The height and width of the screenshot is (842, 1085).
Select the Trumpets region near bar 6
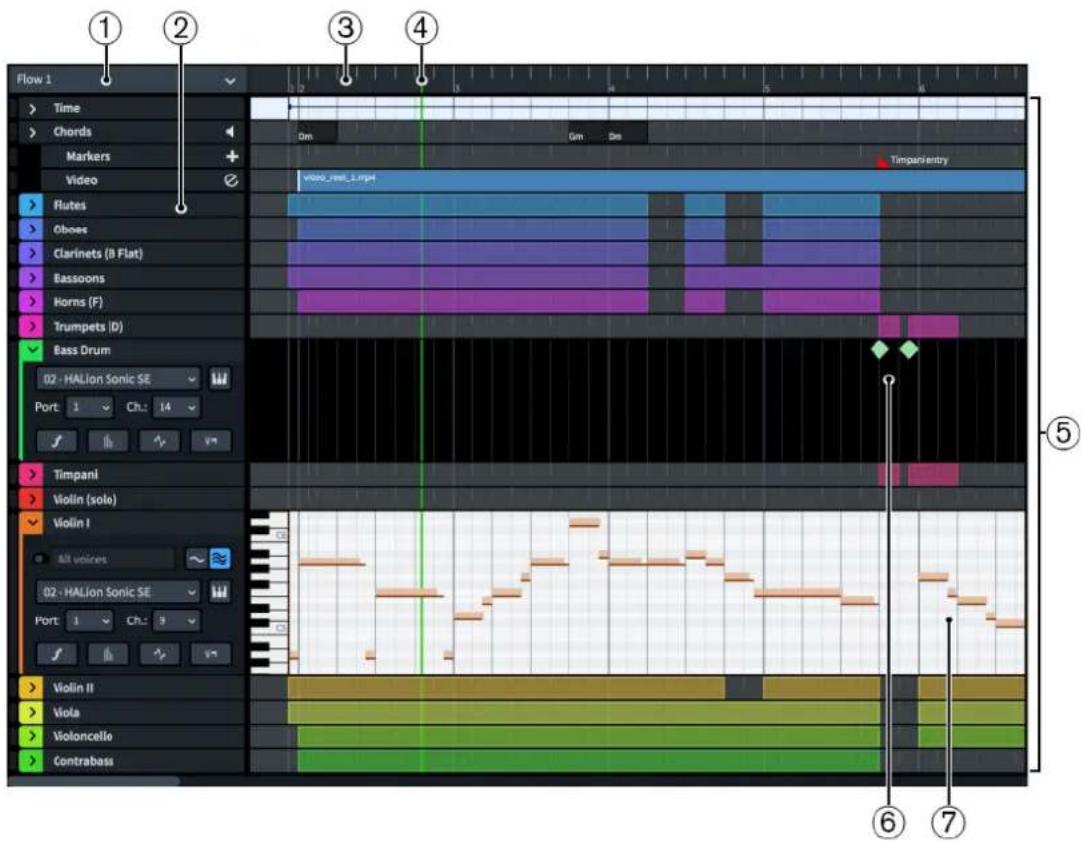tap(933, 326)
